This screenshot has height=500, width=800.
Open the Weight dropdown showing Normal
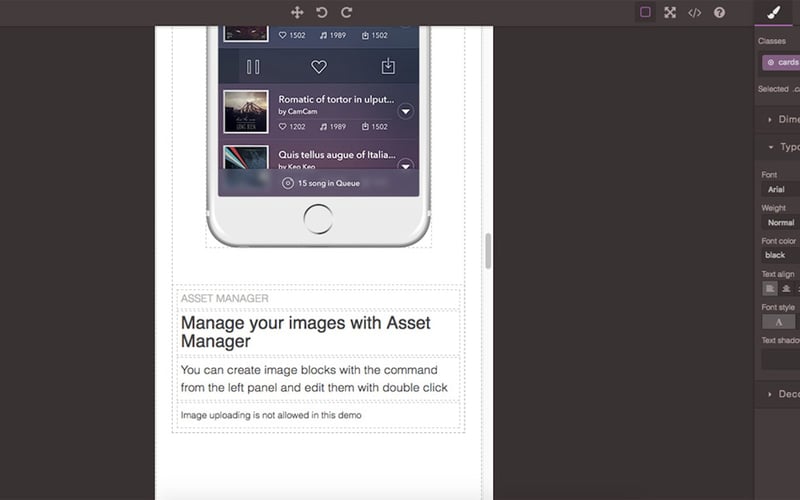(x=781, y=222)
